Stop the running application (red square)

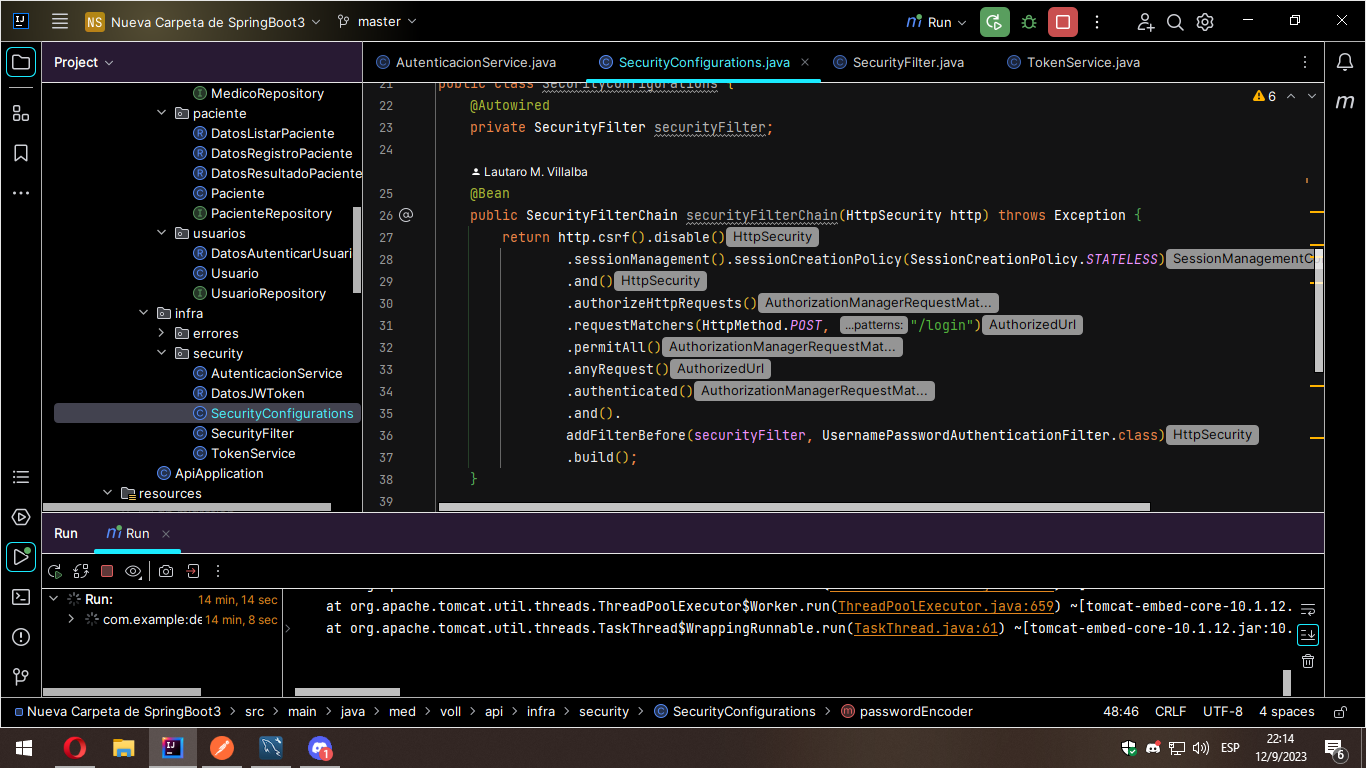click(x=1062, y=21)
